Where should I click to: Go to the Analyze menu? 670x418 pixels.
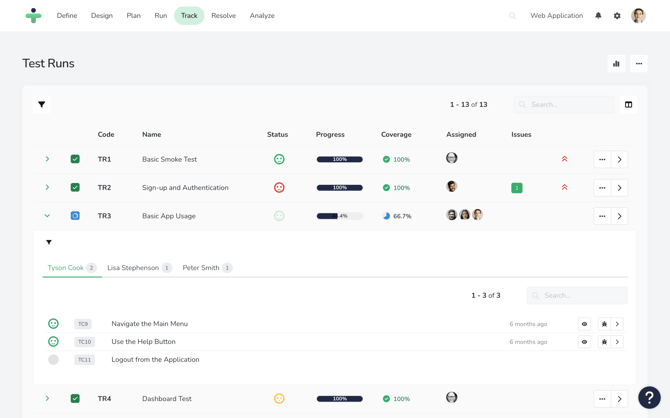(262, 16)
